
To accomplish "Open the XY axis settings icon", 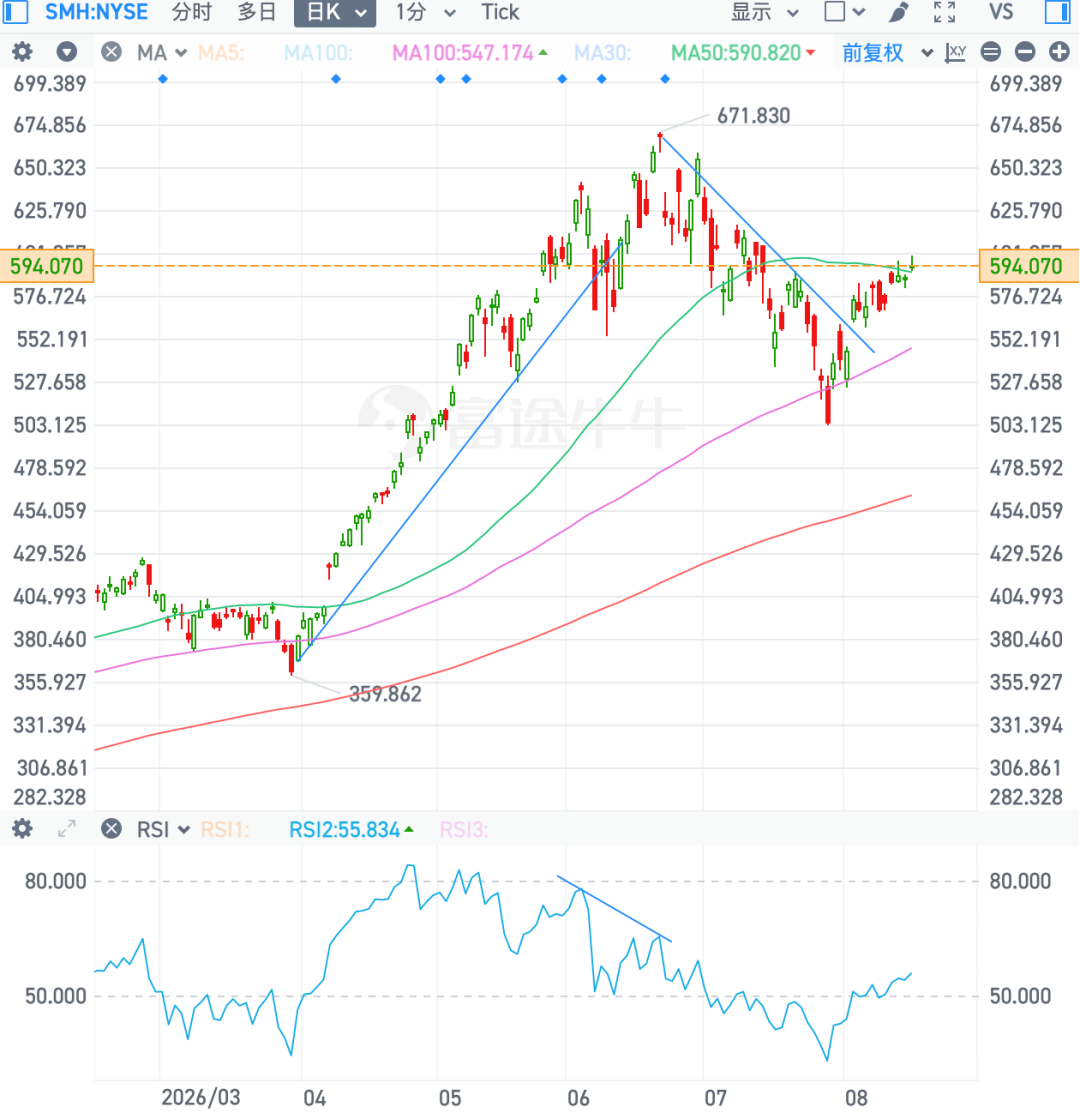I will pyautogui.click(x=956, y=52).
